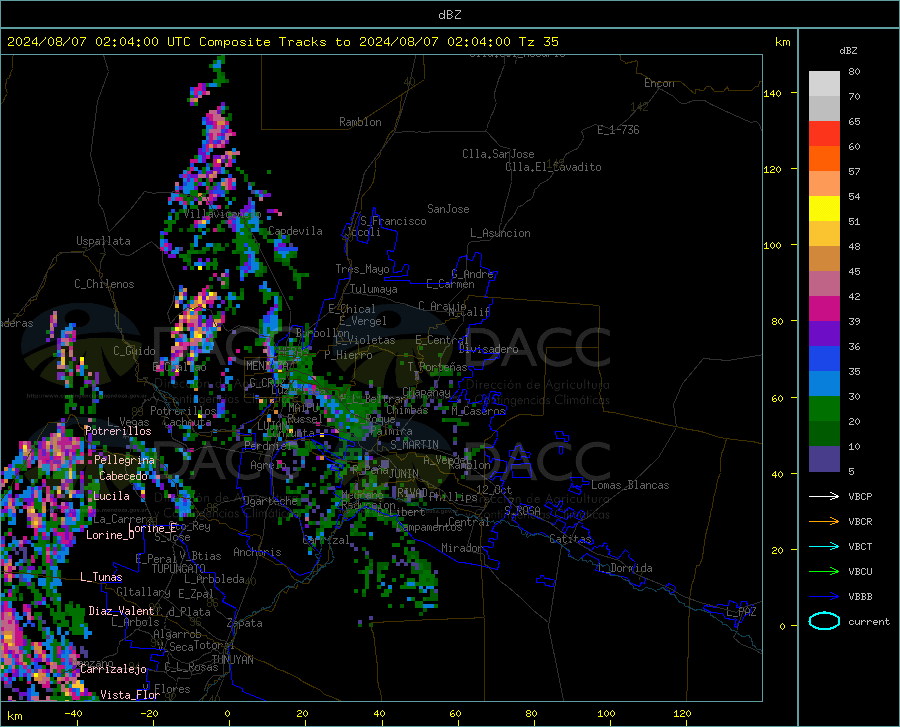
Task: Click the L_Asuncion map label
Action: (500, 233)
